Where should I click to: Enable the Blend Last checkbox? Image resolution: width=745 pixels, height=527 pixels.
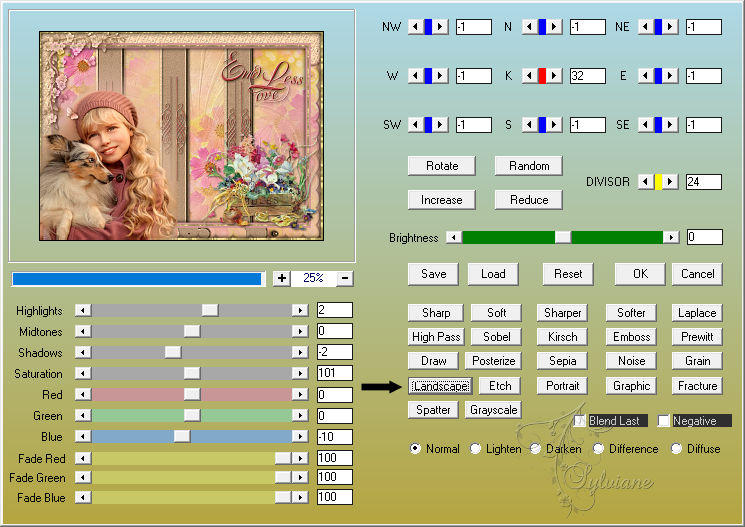coord(580,421)
